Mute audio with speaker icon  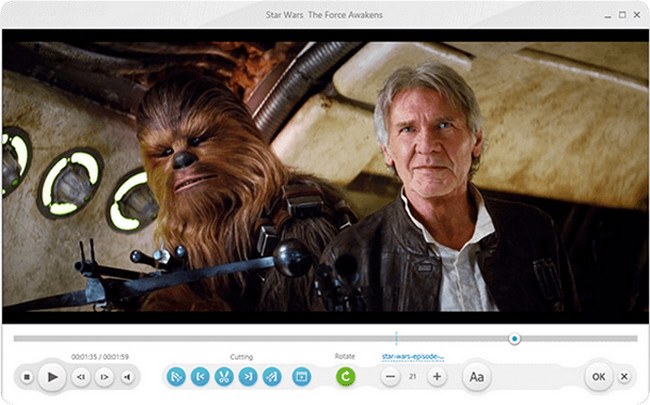tap(127, 377)
